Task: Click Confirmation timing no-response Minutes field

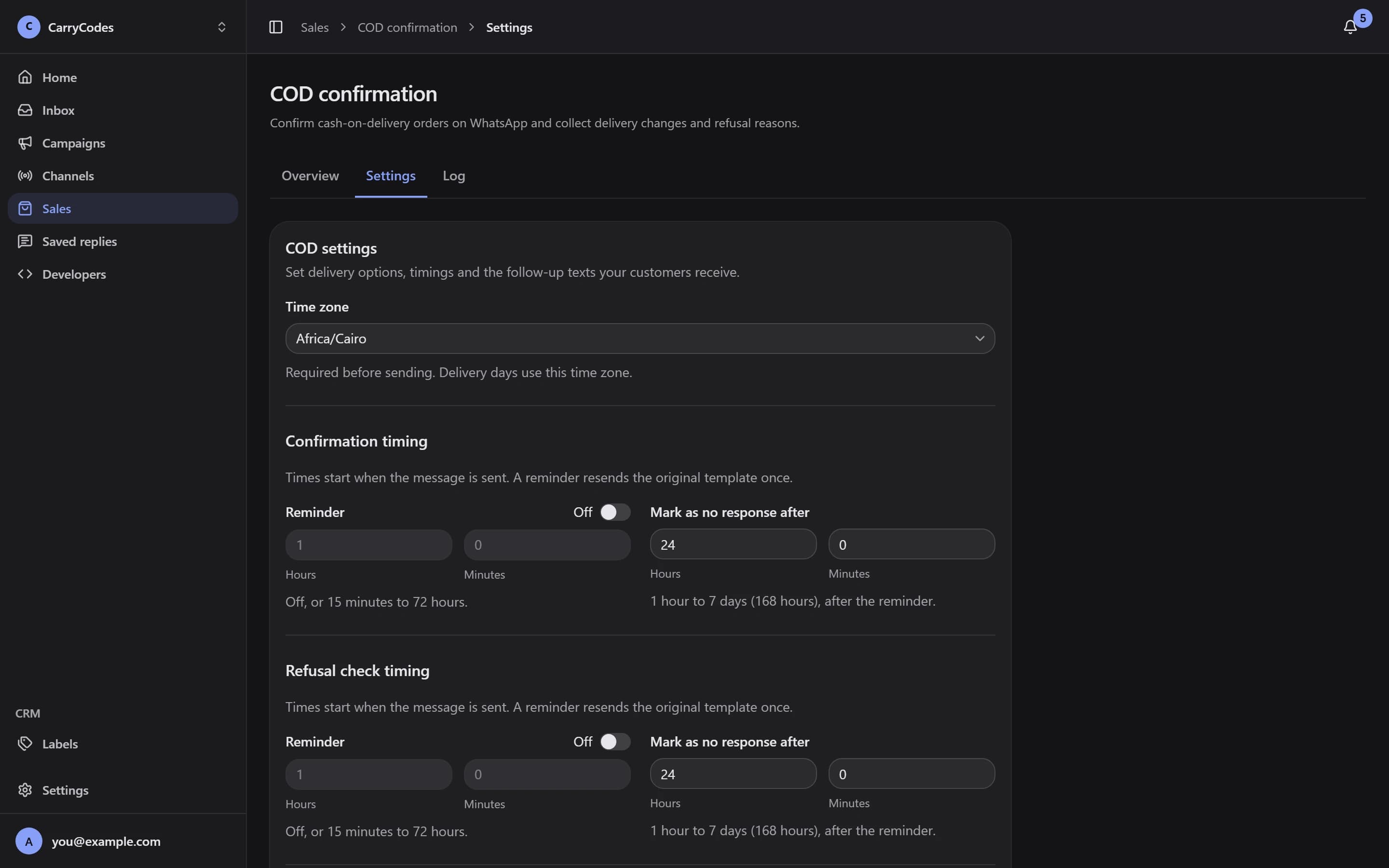Action: pos(912,544)
